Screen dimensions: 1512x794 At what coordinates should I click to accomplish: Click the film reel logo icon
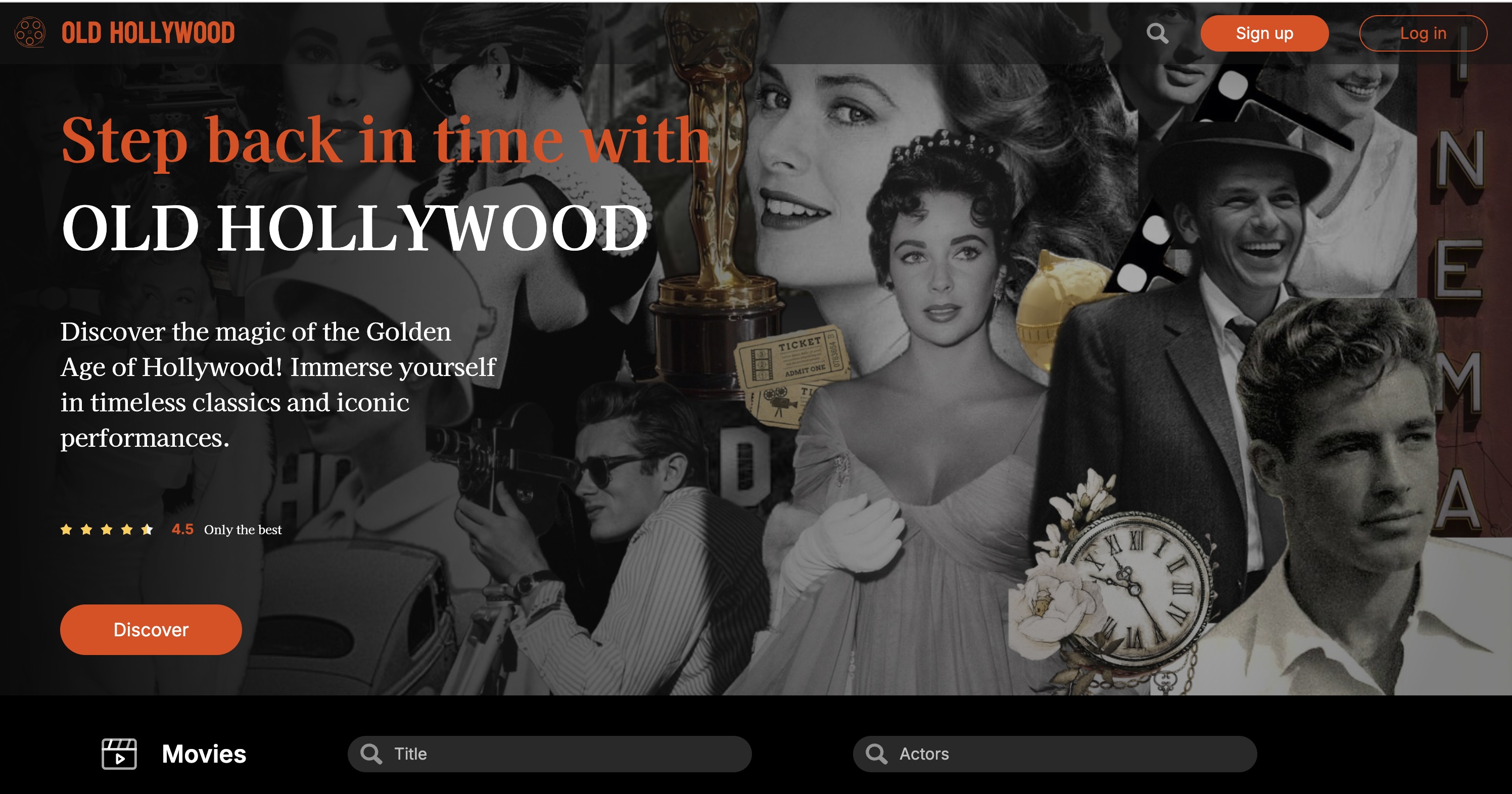[29, 33]
